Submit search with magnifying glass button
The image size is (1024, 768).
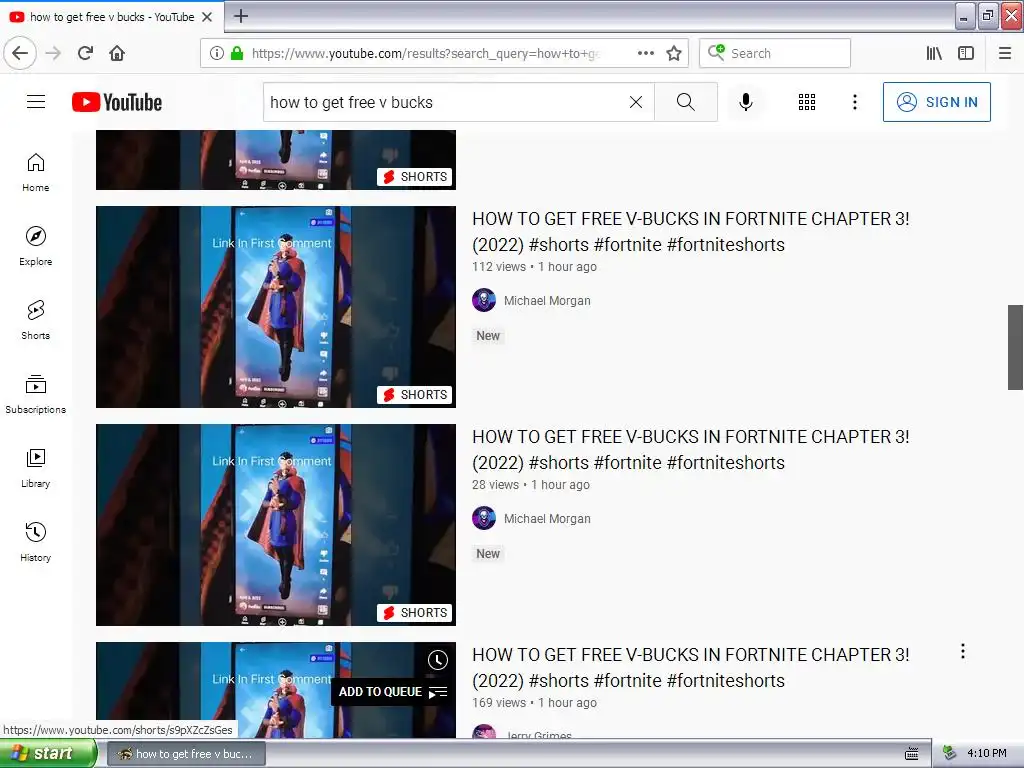[x=686, y=102]
